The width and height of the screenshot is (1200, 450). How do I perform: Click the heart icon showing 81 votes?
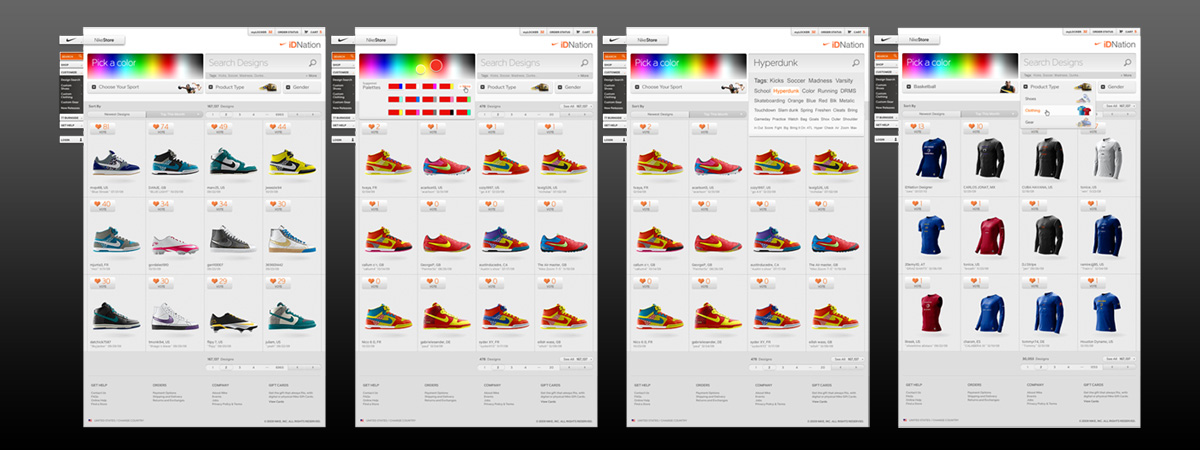coord(99,127)
